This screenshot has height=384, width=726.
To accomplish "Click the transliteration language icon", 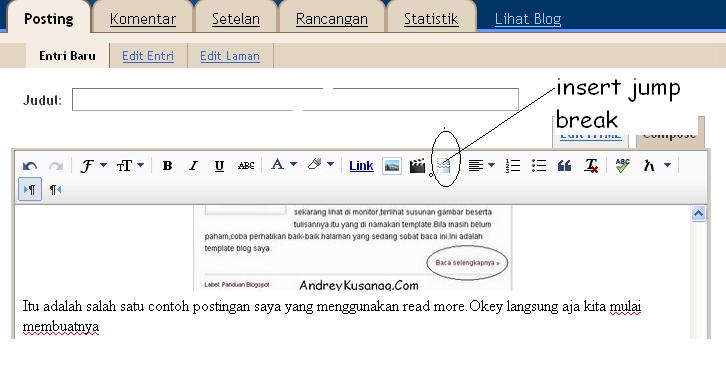I will [x=649, y=165].
